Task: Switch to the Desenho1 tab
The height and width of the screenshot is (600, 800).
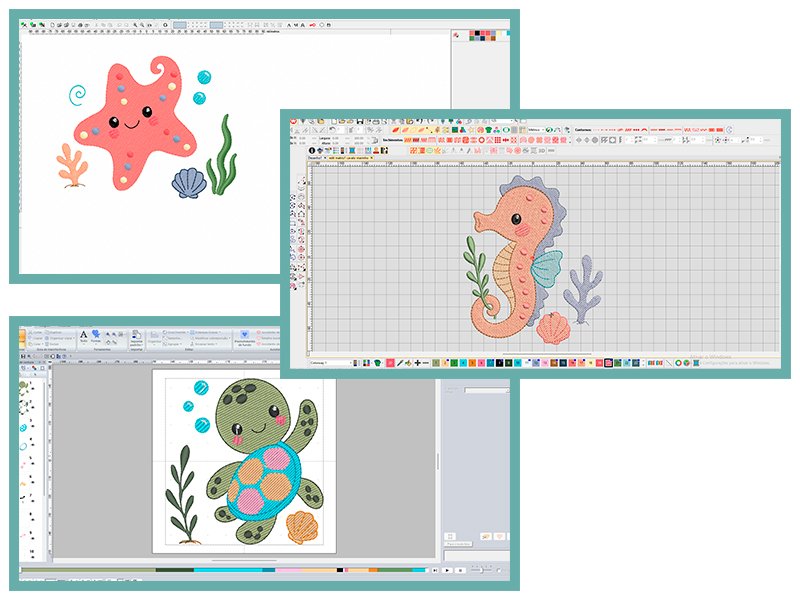Action: pos(315,158)
